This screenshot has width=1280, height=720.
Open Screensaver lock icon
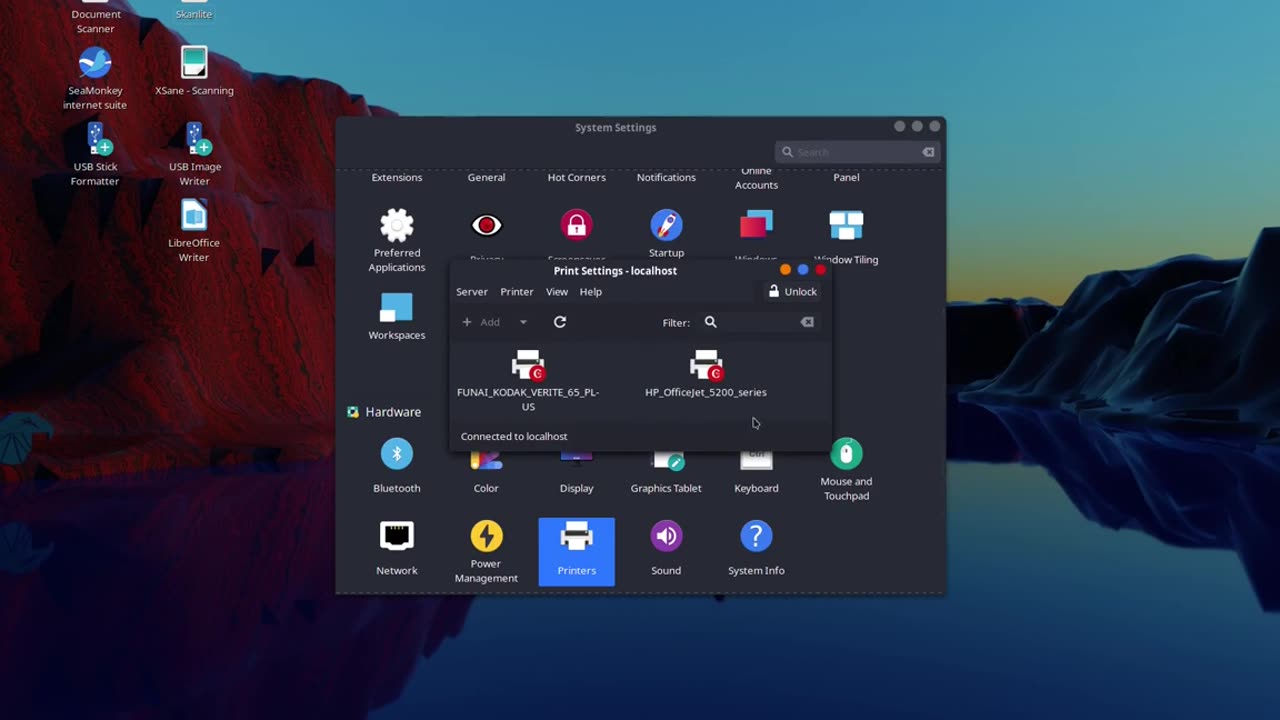pyautogui.click(x=576, y=226)
